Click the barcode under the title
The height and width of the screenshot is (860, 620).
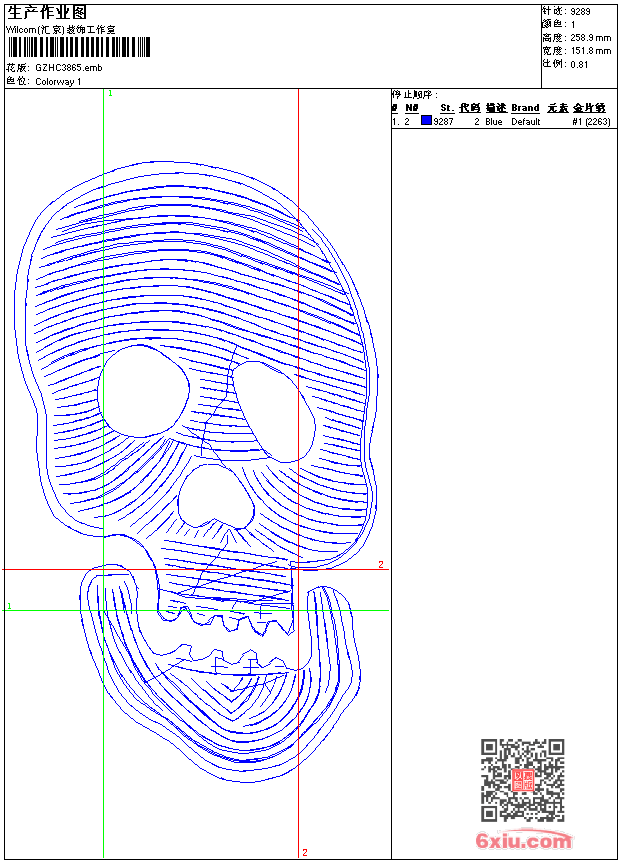pos(78,47)
